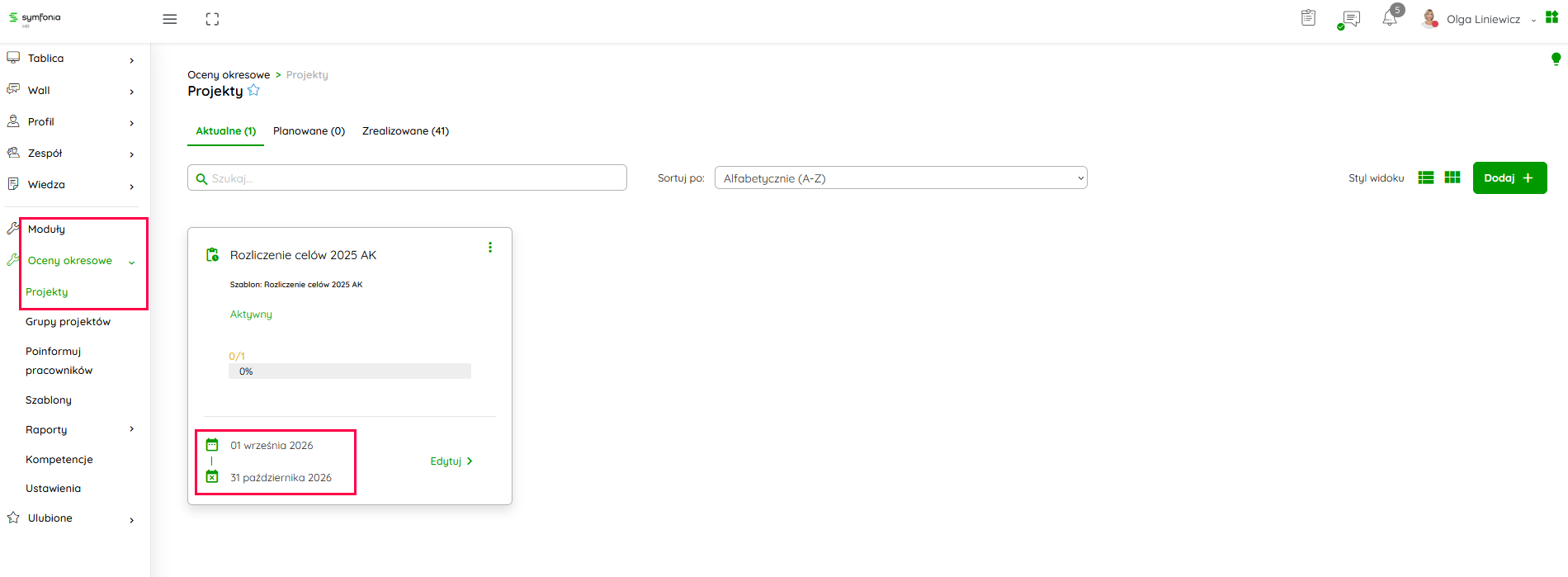The height and width of the screenshot is (577, 1568).
Task: Open the hamburger menu icon
Action: [170, 19]
